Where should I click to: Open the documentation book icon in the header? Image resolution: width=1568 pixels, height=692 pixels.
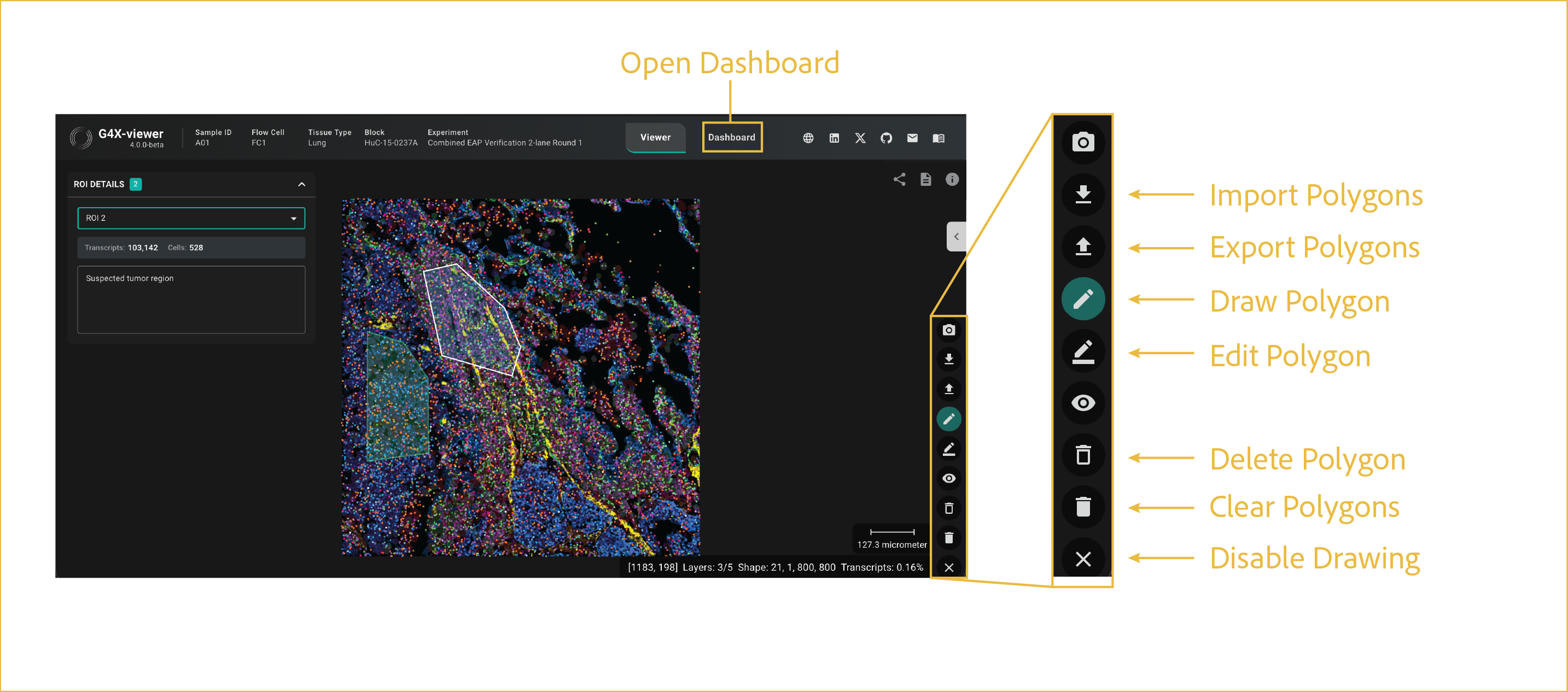click(938, 138)
